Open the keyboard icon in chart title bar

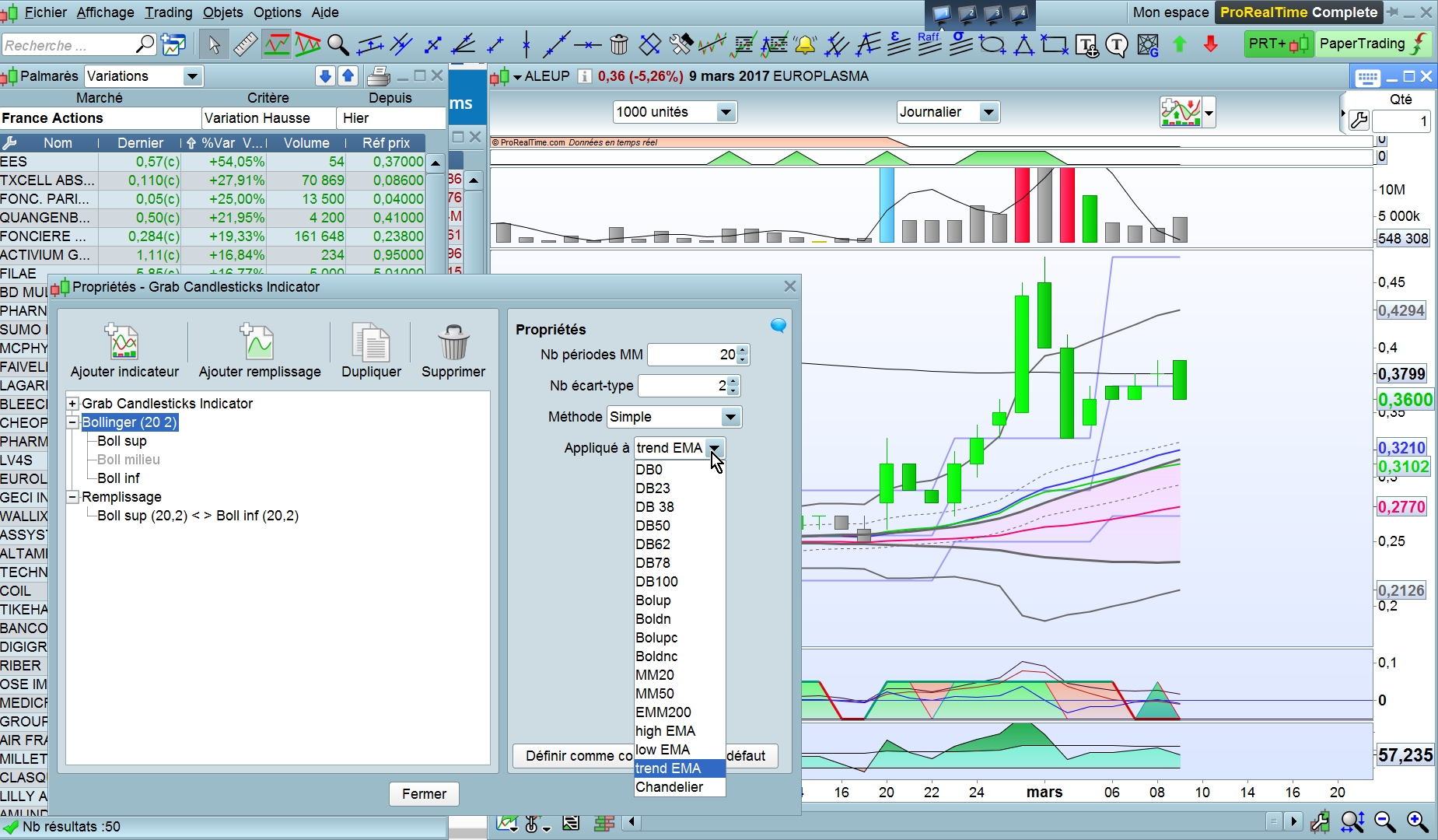click(x=1367, y=77)
